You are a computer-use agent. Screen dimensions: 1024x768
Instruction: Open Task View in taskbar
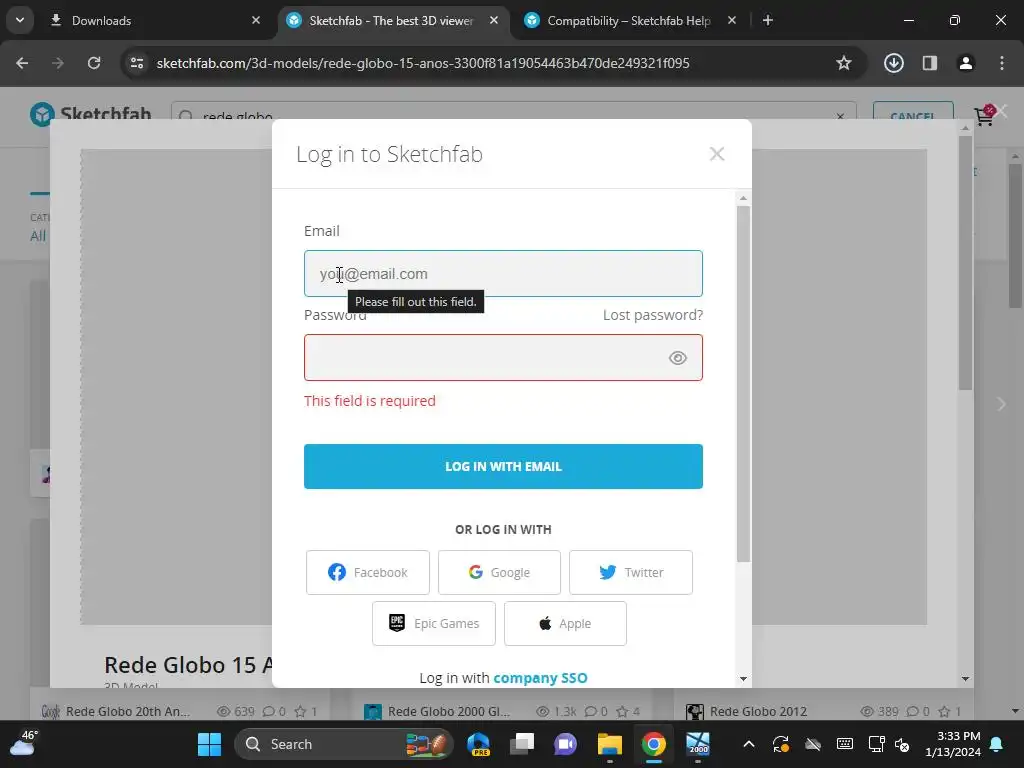tap(522, 744)
